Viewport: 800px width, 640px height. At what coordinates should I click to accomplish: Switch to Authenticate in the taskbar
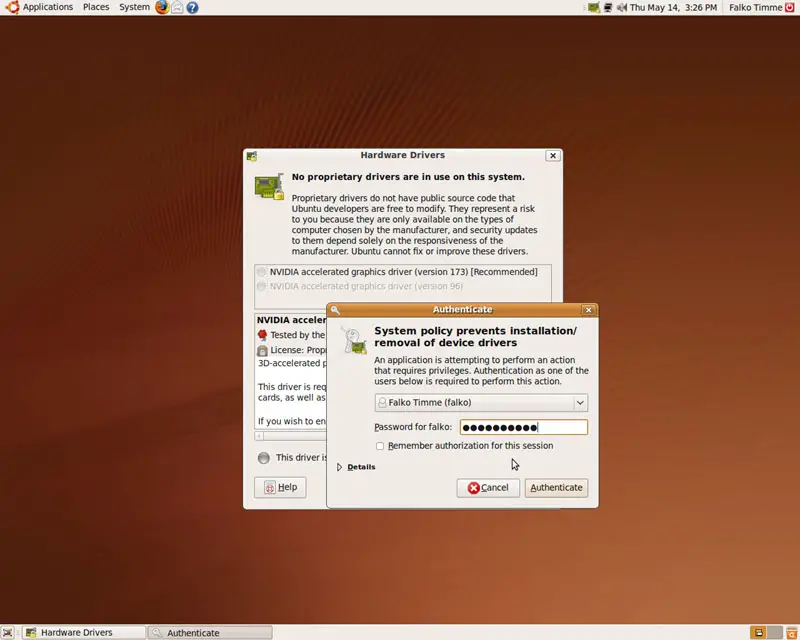210,633
